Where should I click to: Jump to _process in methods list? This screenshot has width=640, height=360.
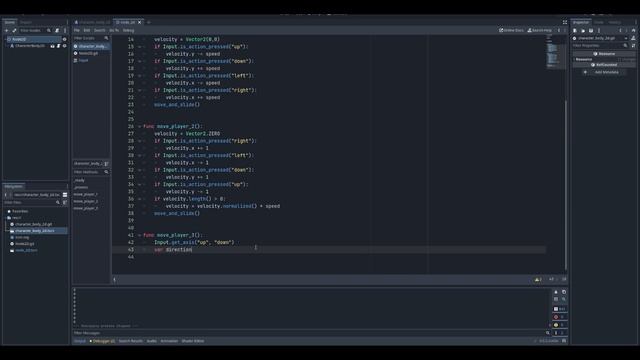81,187
